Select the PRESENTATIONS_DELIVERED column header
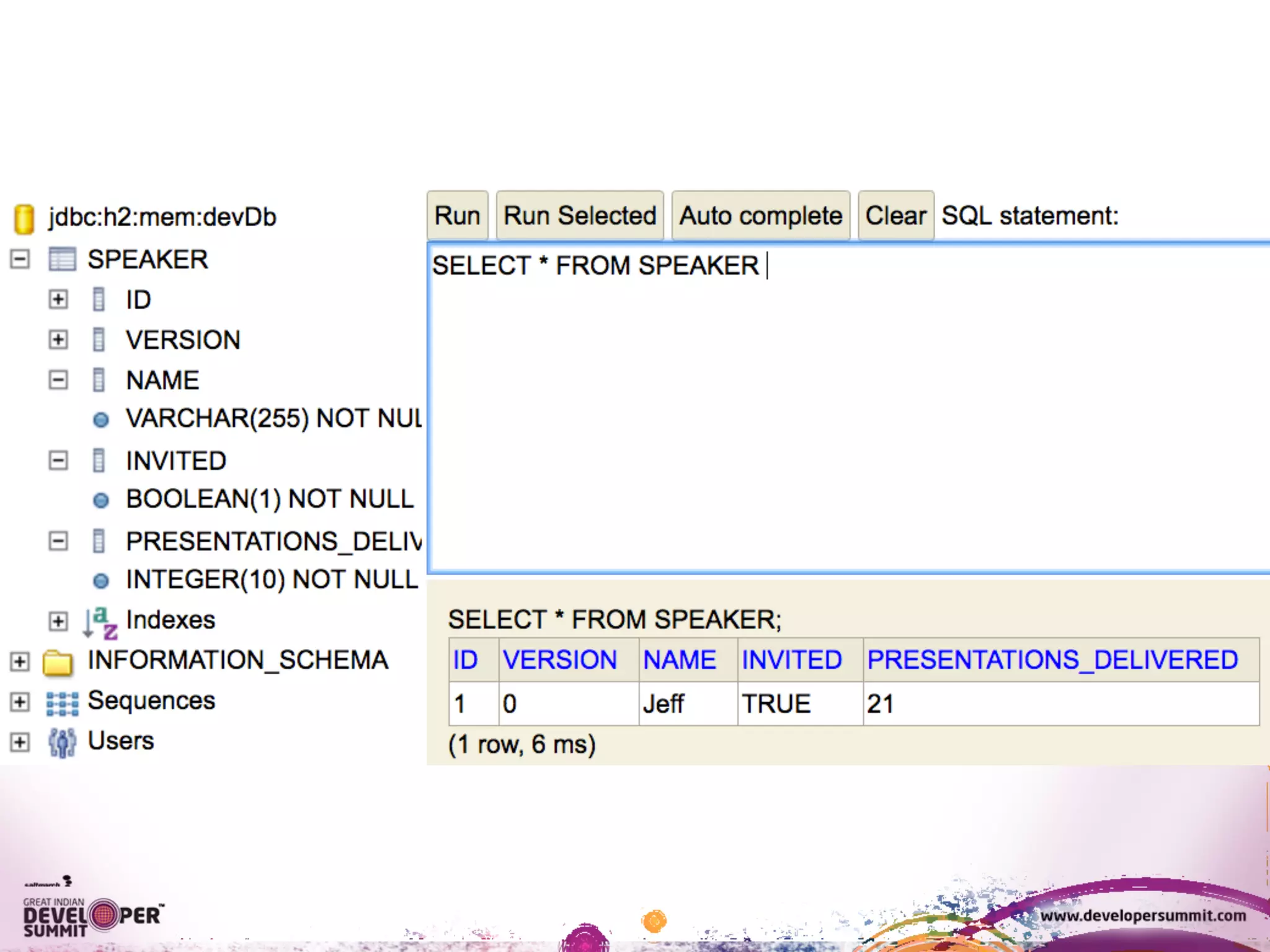Screen dimensions: 1270x952 point(1052,660)
